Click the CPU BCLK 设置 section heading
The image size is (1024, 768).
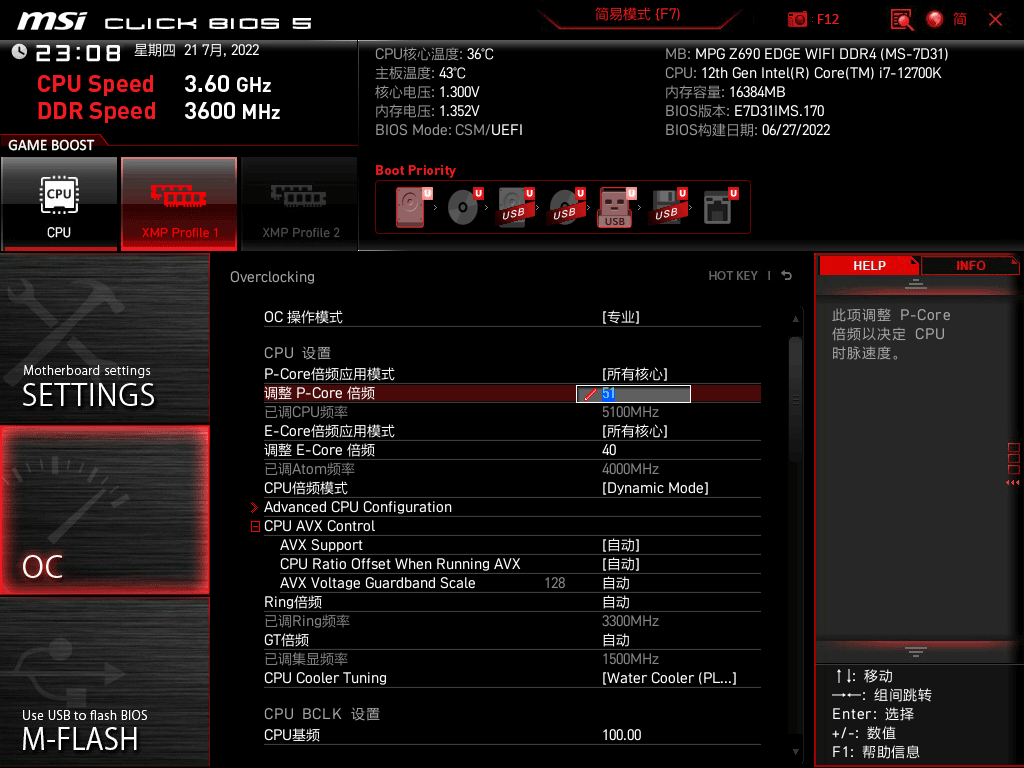coord(321,714)
